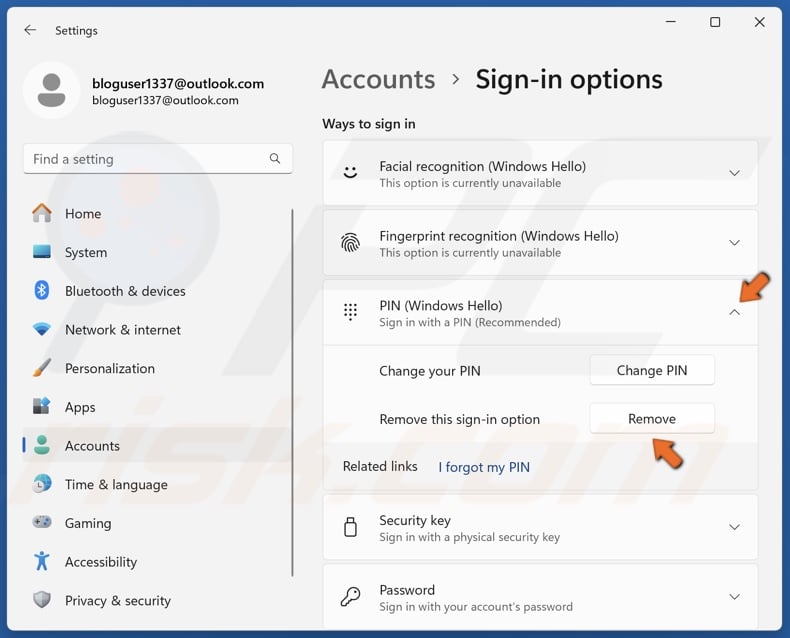This screenshot has width=790, height=638.
Task: Expand the Security key chevron
Action: pyautogui.click(x=735, y=527)
